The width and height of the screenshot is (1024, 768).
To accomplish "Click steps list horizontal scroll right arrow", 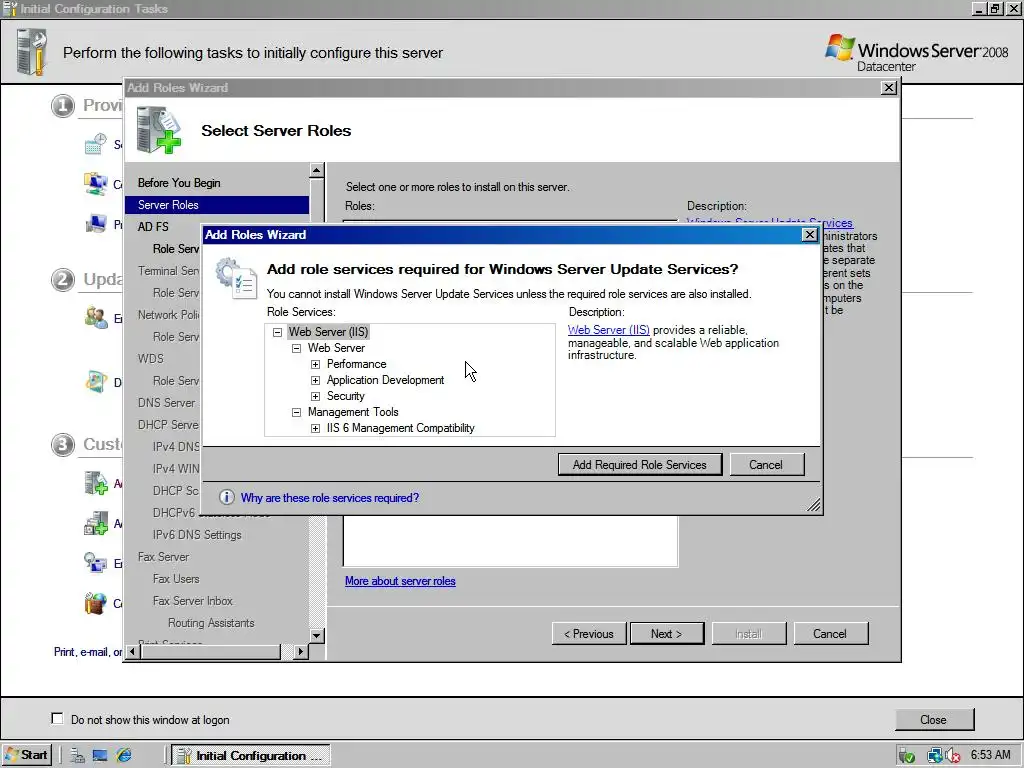I will tap(300, 651).
